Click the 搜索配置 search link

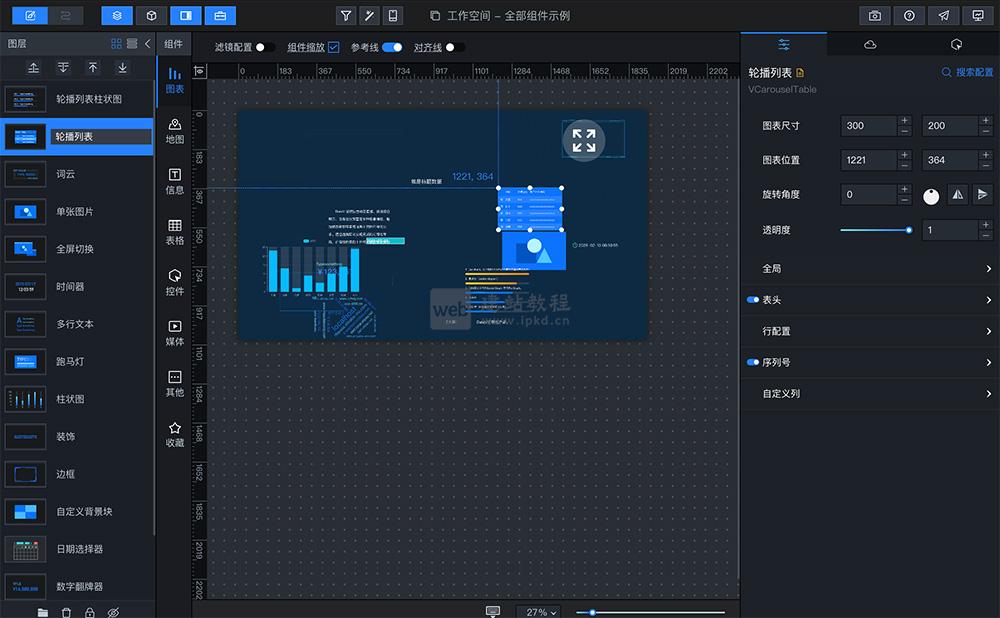click(x=965, y=72)
